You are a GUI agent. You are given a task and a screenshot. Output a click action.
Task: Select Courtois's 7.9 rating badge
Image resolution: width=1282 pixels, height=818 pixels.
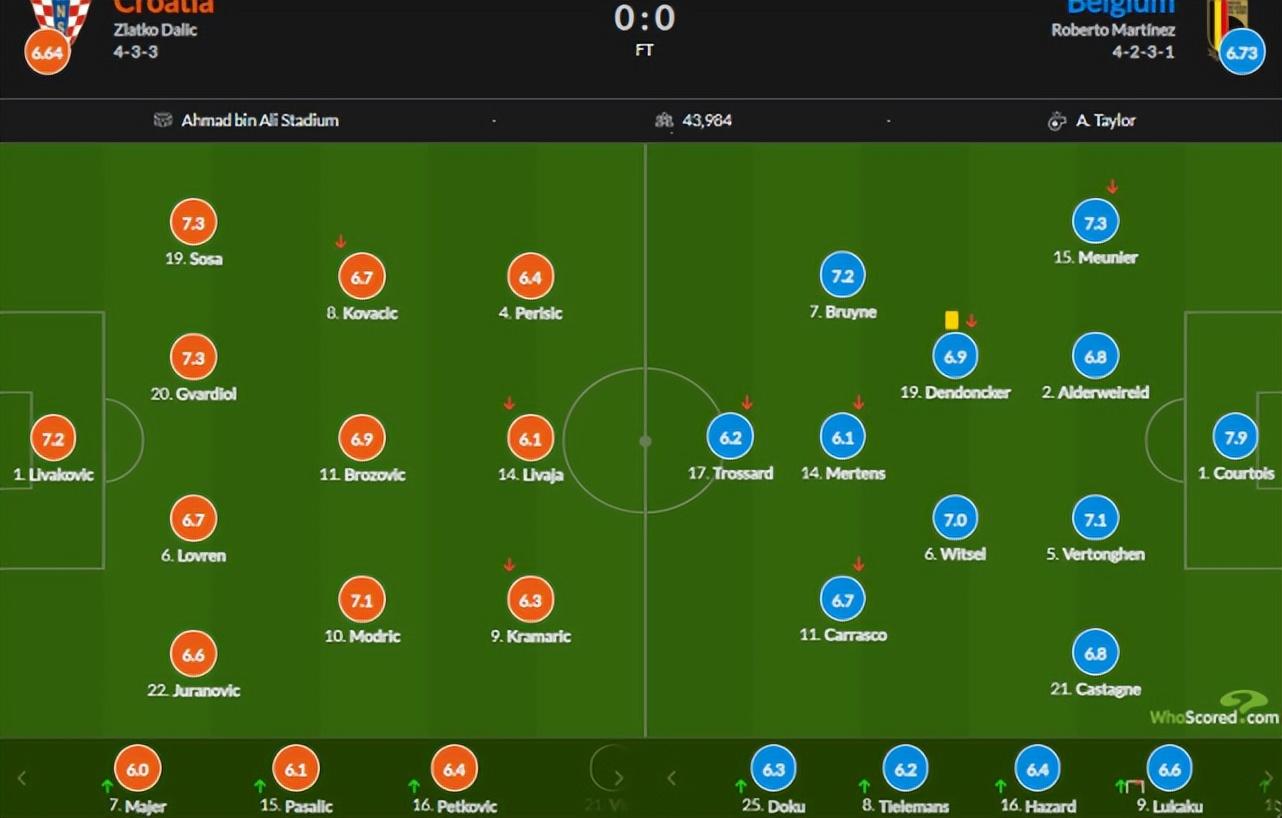[1236, 438]
